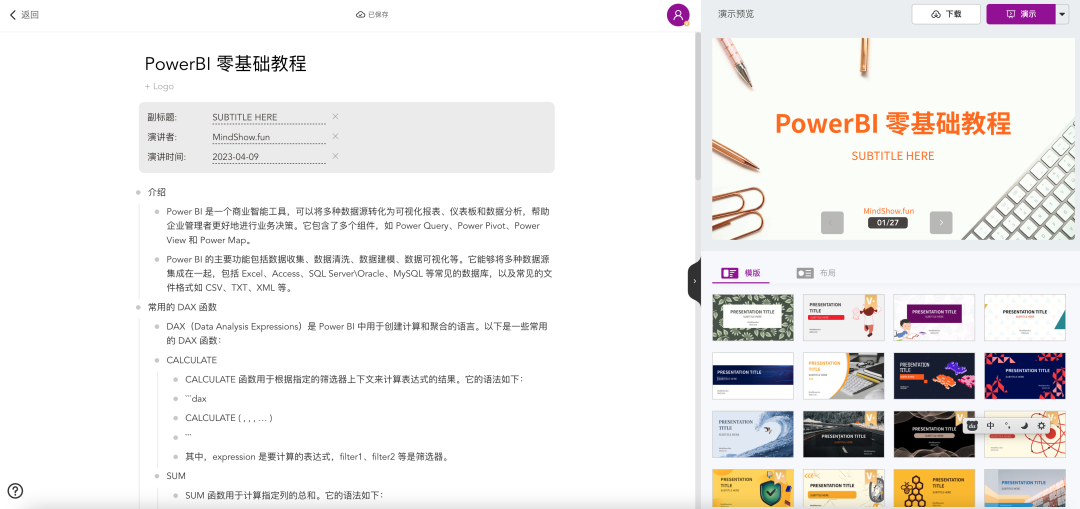This screenshot has height=509, width=1080.
Task: Select the ocean wave surfer template
Action: (x=752, y=434)
